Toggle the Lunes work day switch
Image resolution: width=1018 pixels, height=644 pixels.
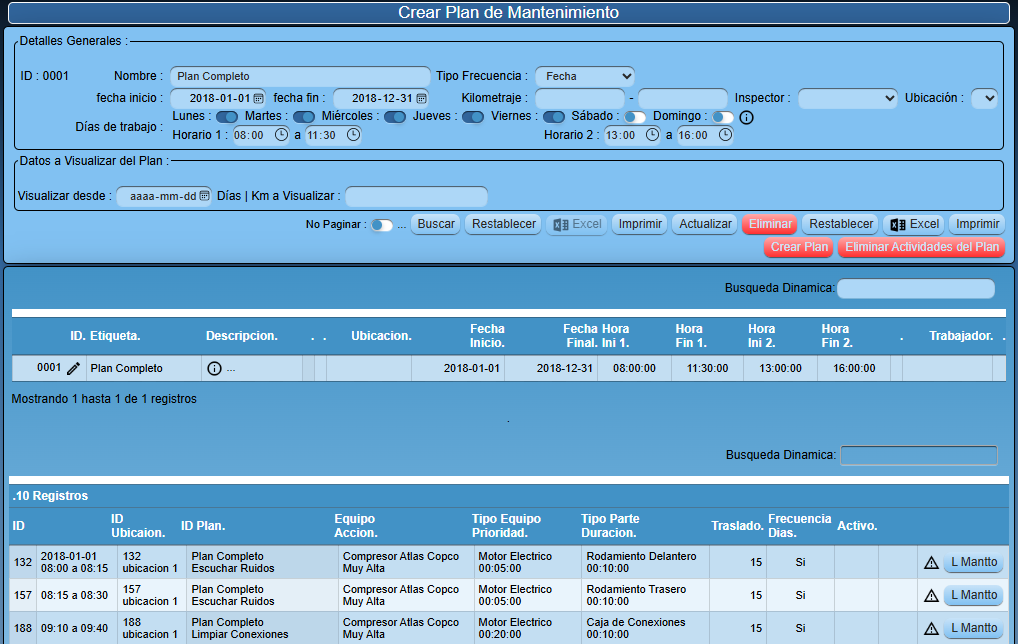pos(227,117)
